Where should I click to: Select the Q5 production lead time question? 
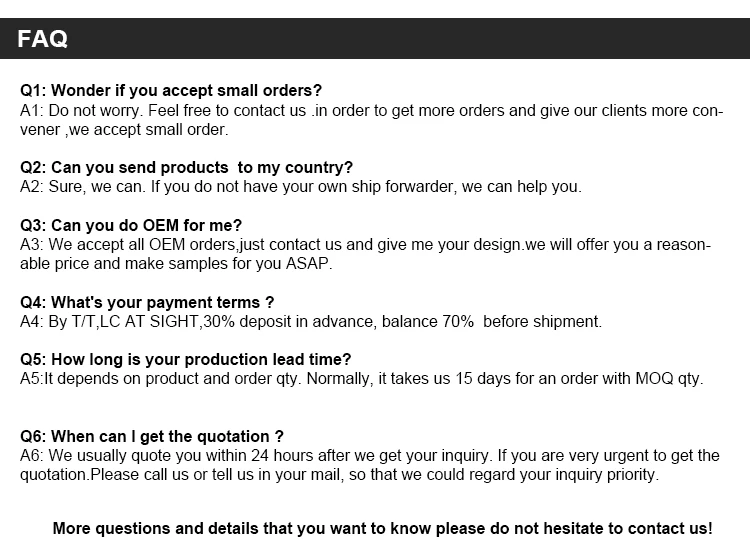tap(186, 359)
